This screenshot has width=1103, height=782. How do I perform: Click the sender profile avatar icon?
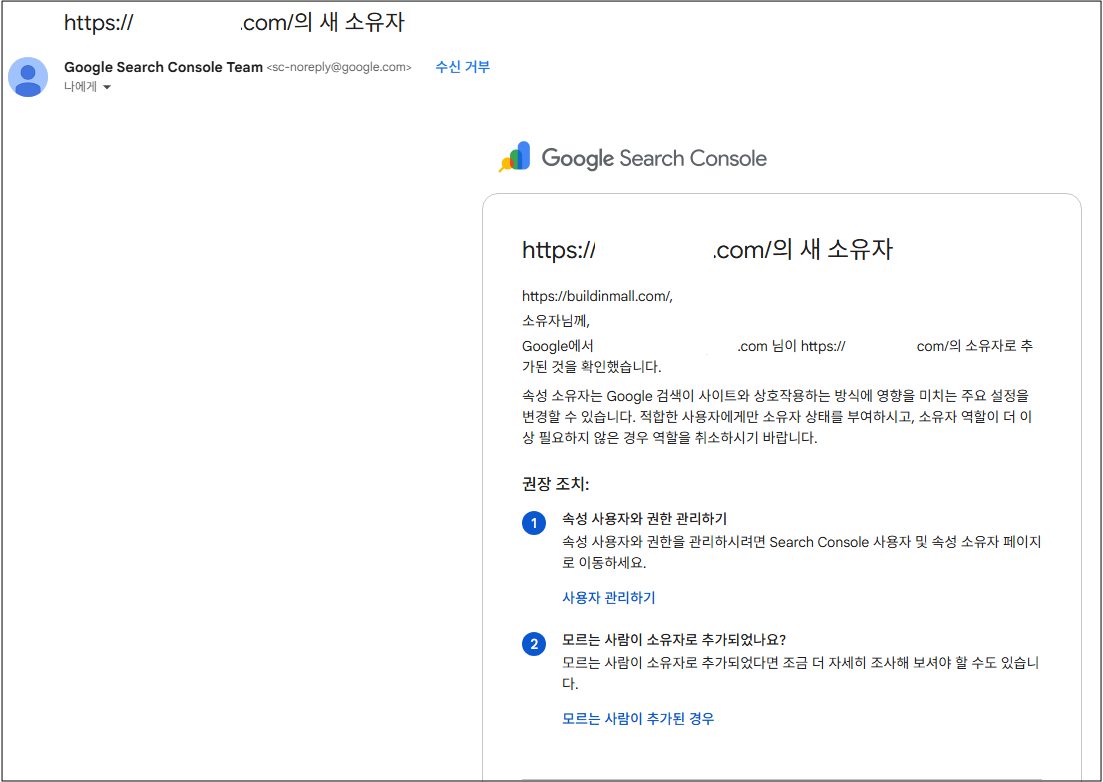tap(28, 77)
